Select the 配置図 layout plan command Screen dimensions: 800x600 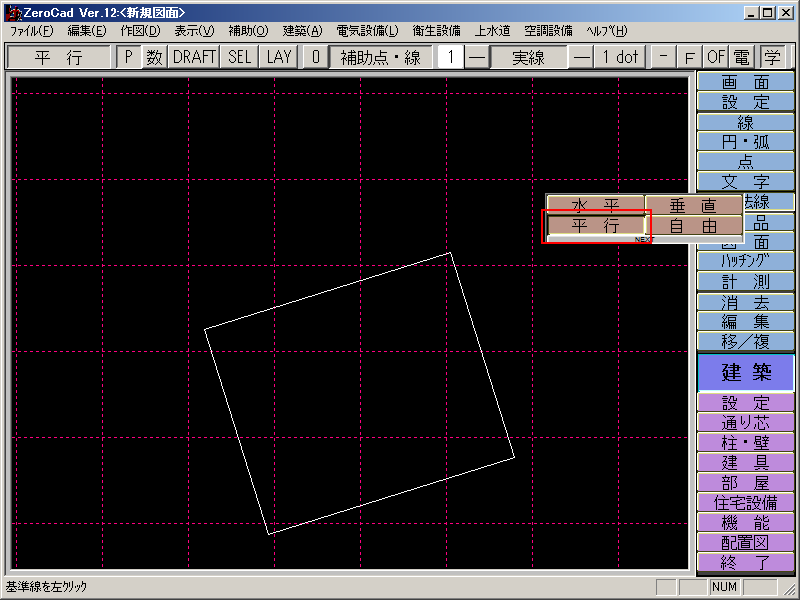pyautogui.click(x=745, y=542)
